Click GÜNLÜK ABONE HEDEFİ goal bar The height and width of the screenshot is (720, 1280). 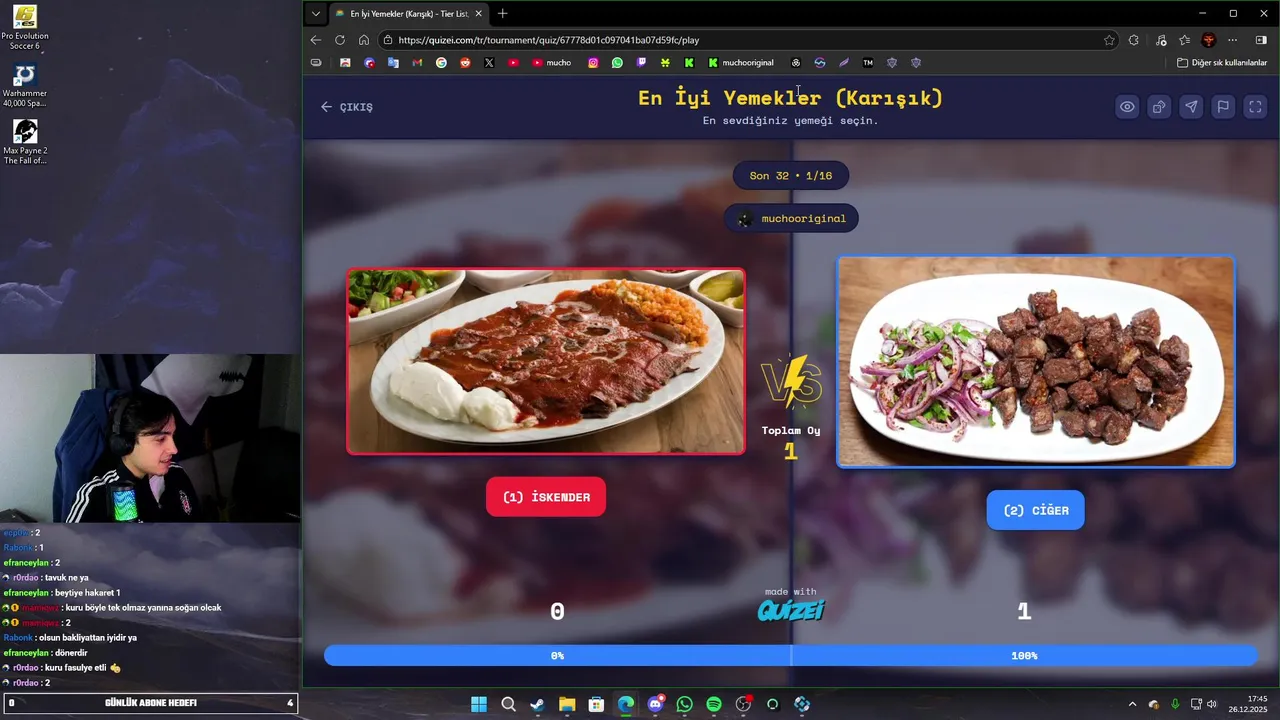(x=151, y=703)
